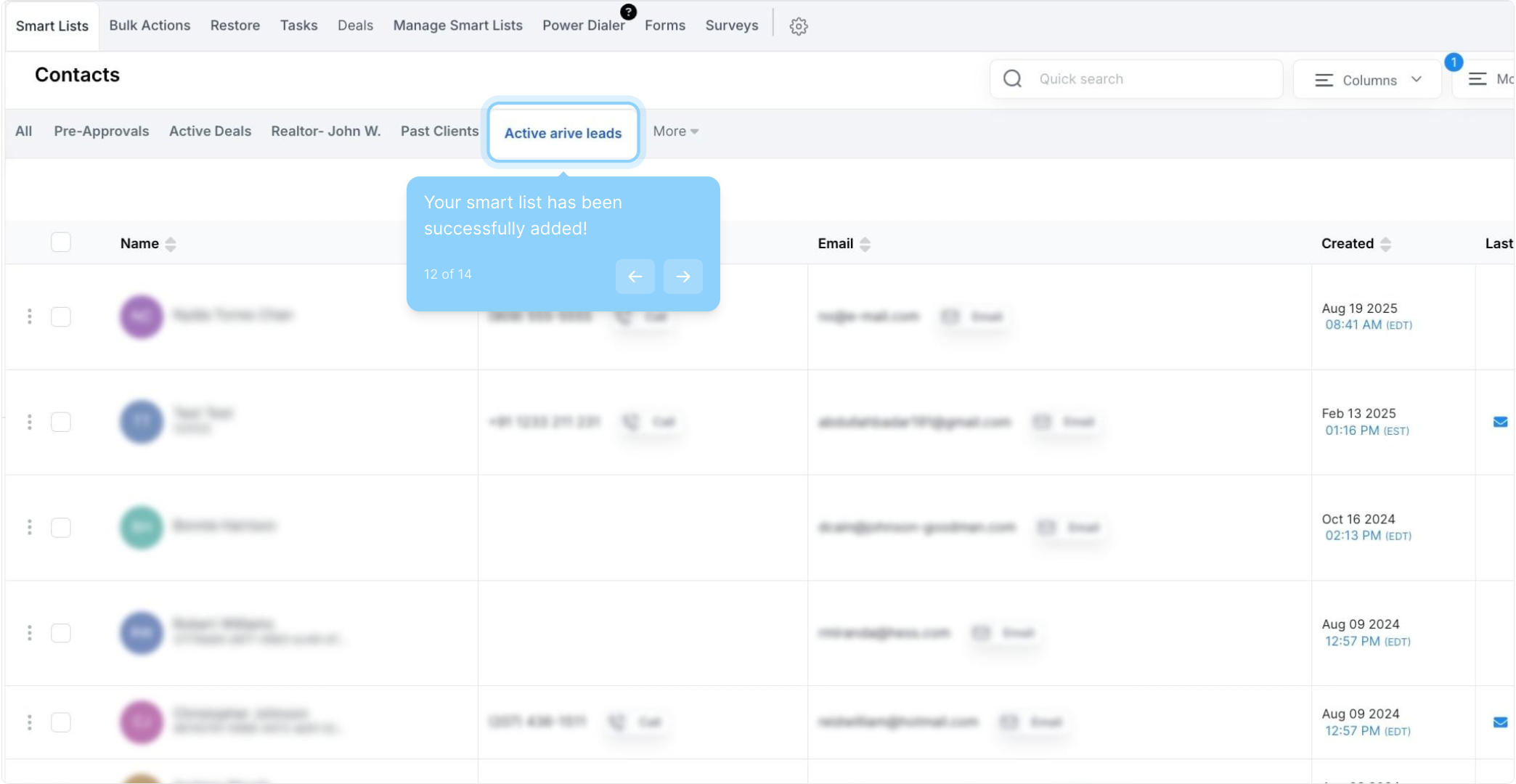Click envelope icon in Feb 13 2025 row
This screenshot has width=1516, height=784.
tap(1500, 422)
